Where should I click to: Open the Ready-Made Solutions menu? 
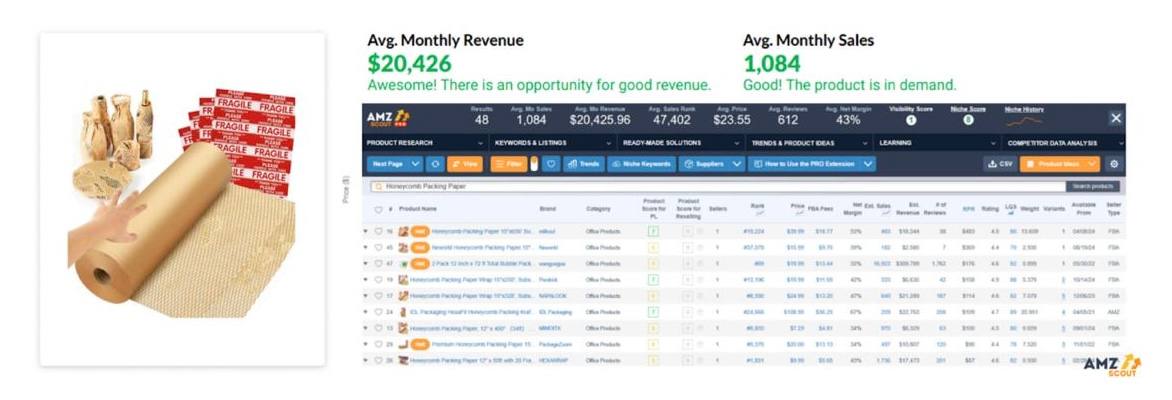[681, 143]
